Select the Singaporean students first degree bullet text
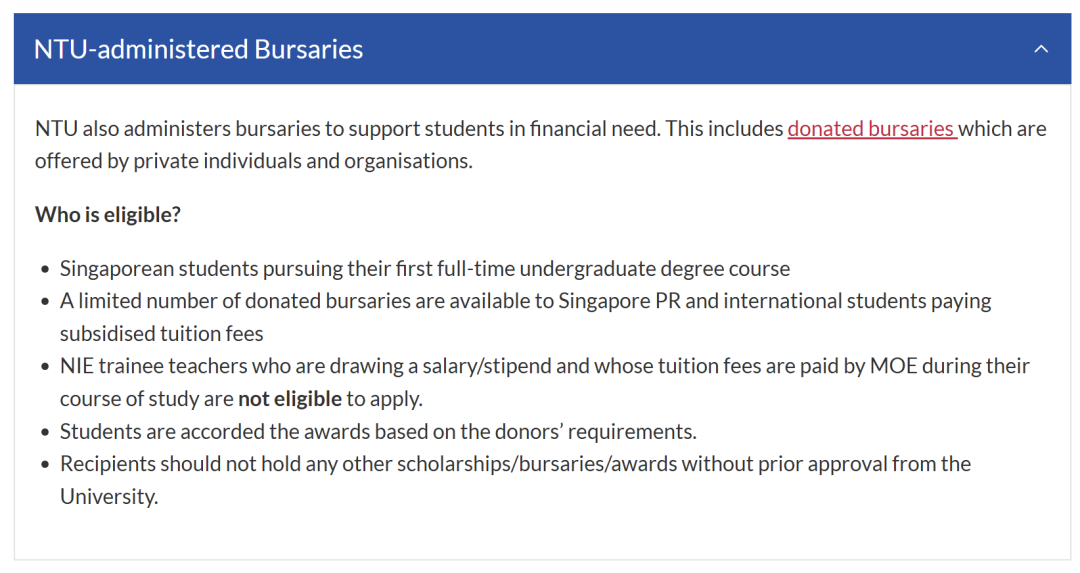1080x573 pixels. (425, 269)
